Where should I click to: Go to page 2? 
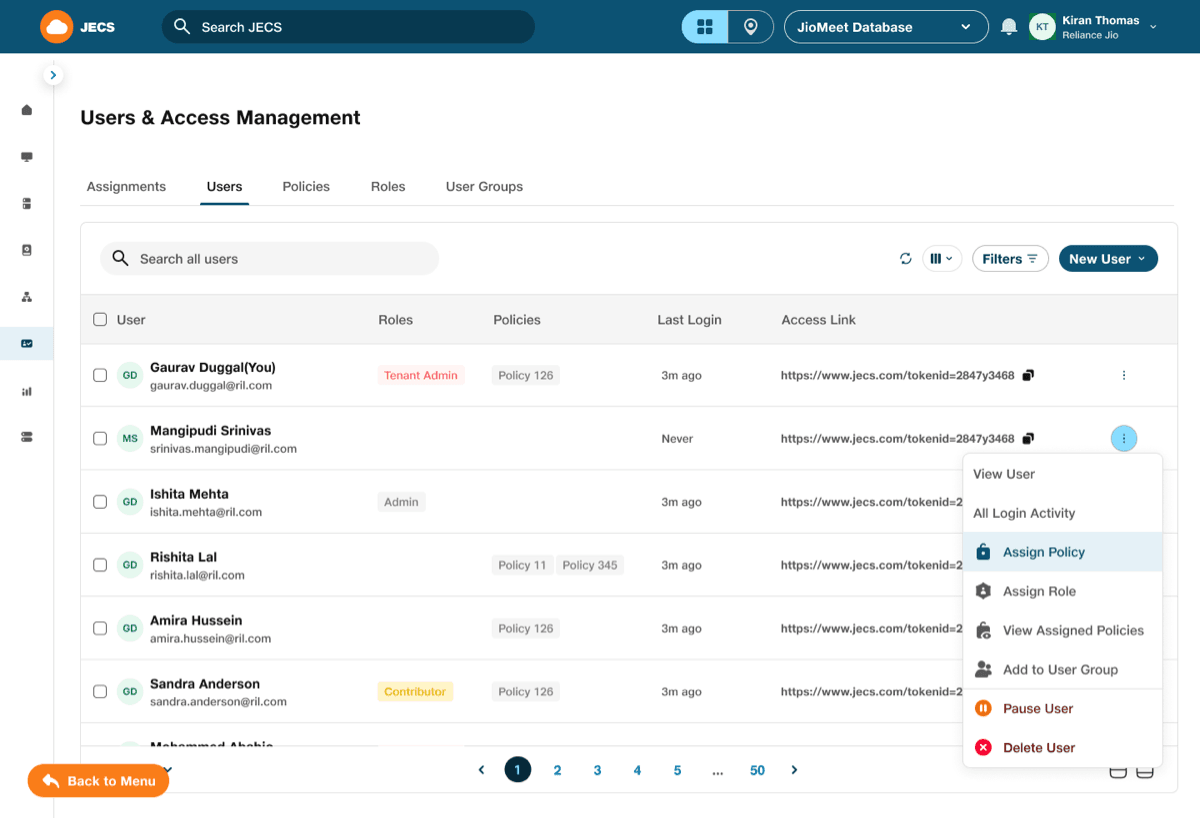click(557, 770)
